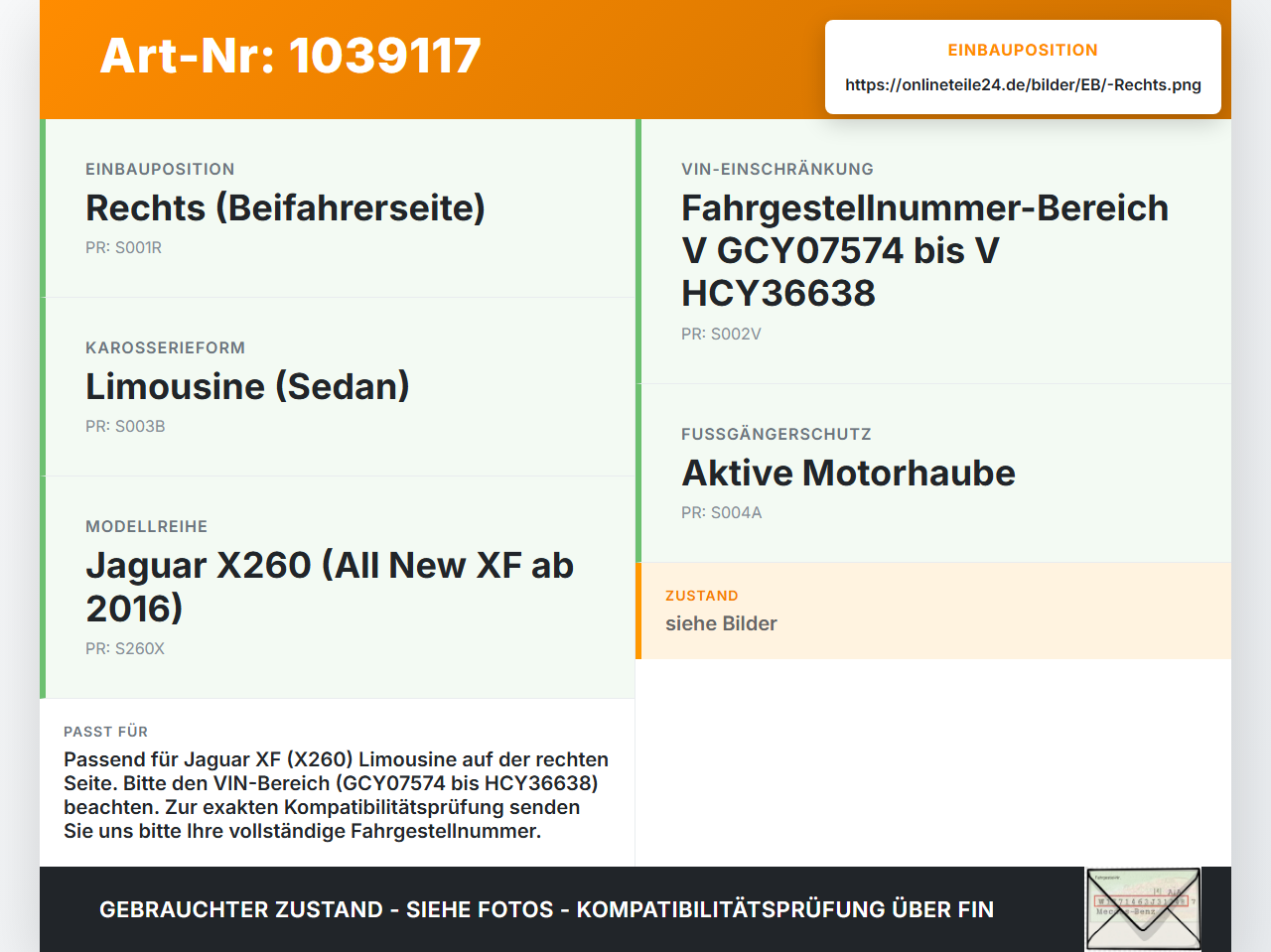Click the 'PR: S260X' code

[x=125, y=649]
